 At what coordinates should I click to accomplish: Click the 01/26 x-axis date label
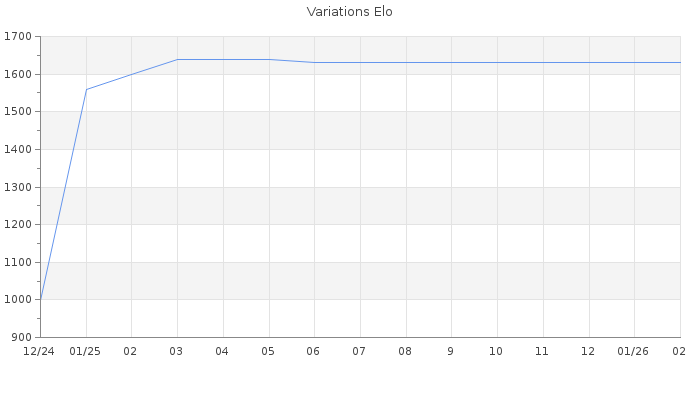[634, 352]
